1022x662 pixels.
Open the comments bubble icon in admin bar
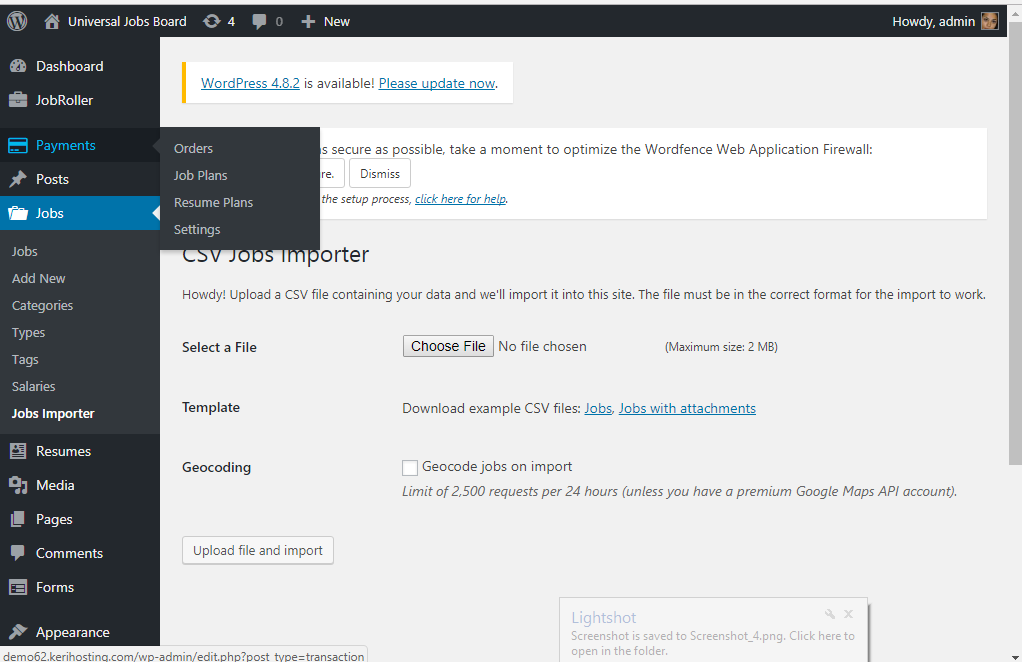click(259, 22)
